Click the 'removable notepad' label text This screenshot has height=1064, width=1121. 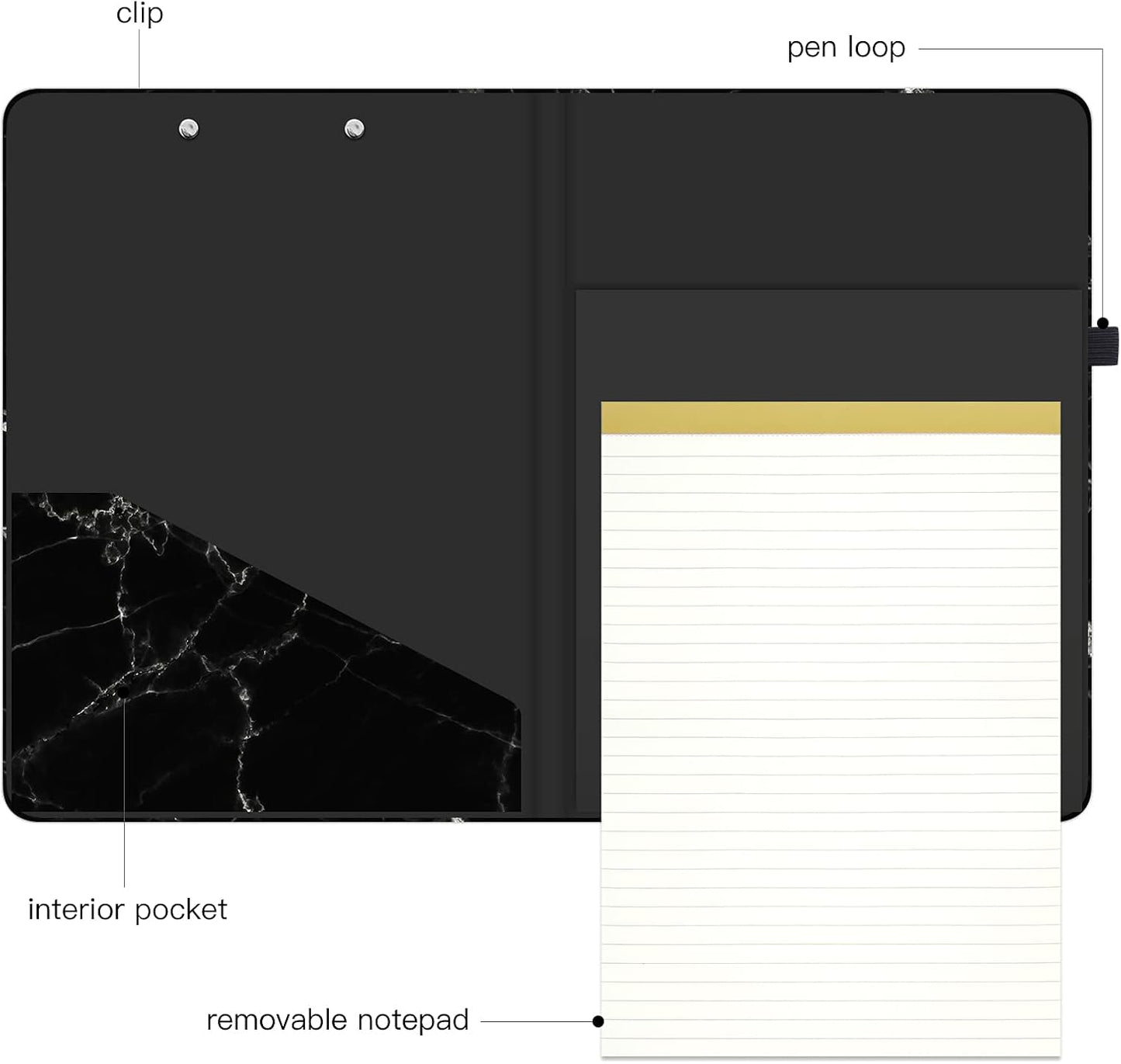coord(337,1020)
